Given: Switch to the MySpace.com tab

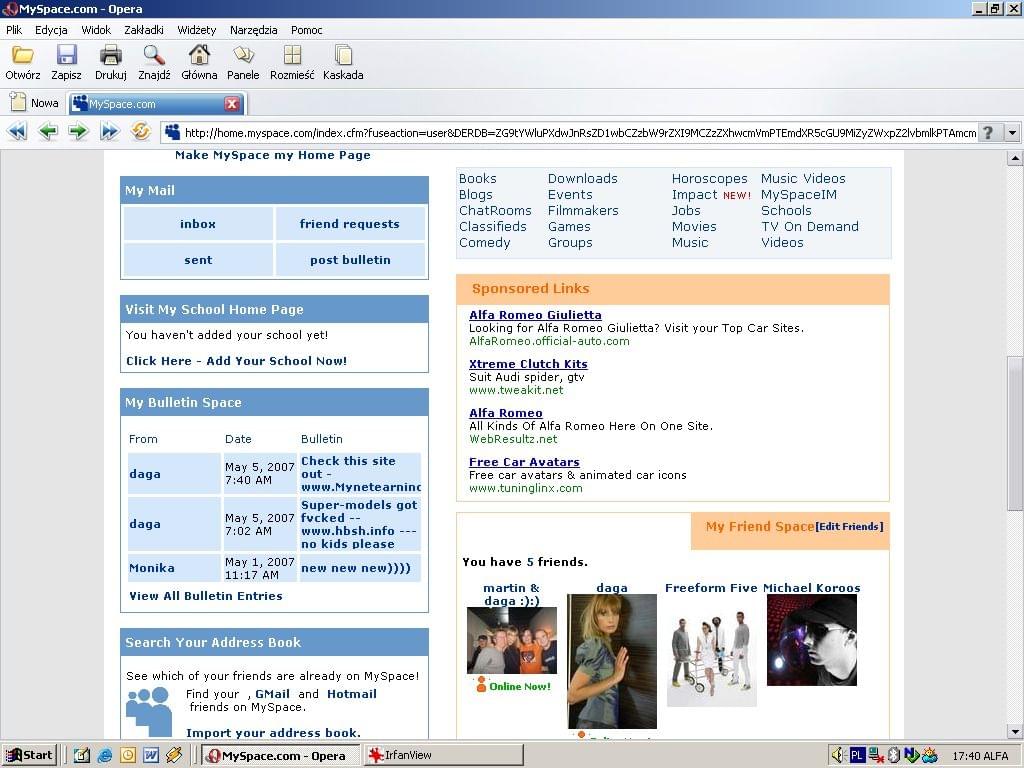Looking at the screenshot, I should (x=156, y=104).
